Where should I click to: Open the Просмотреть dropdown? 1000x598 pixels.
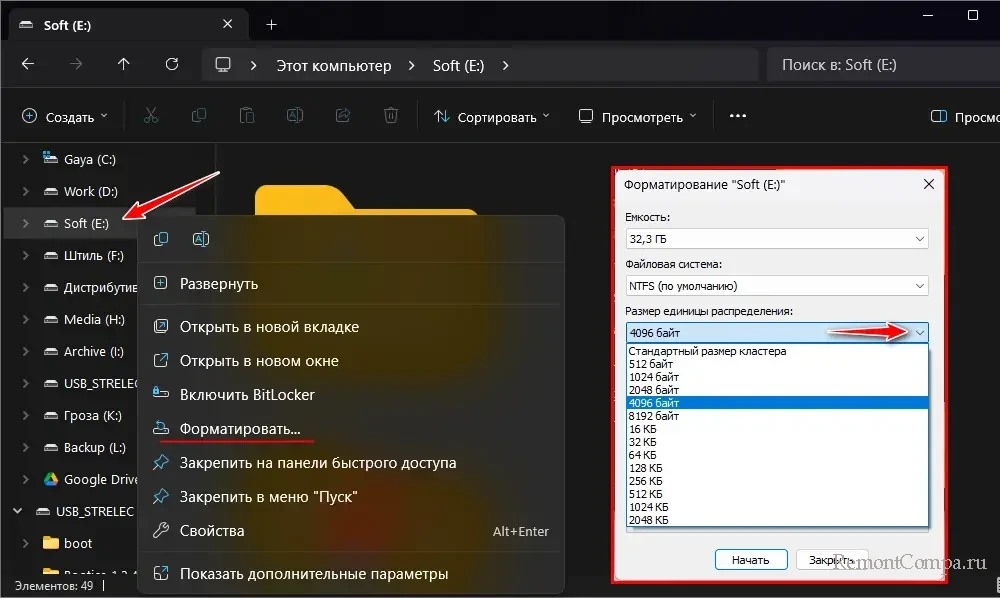[637, 117]
